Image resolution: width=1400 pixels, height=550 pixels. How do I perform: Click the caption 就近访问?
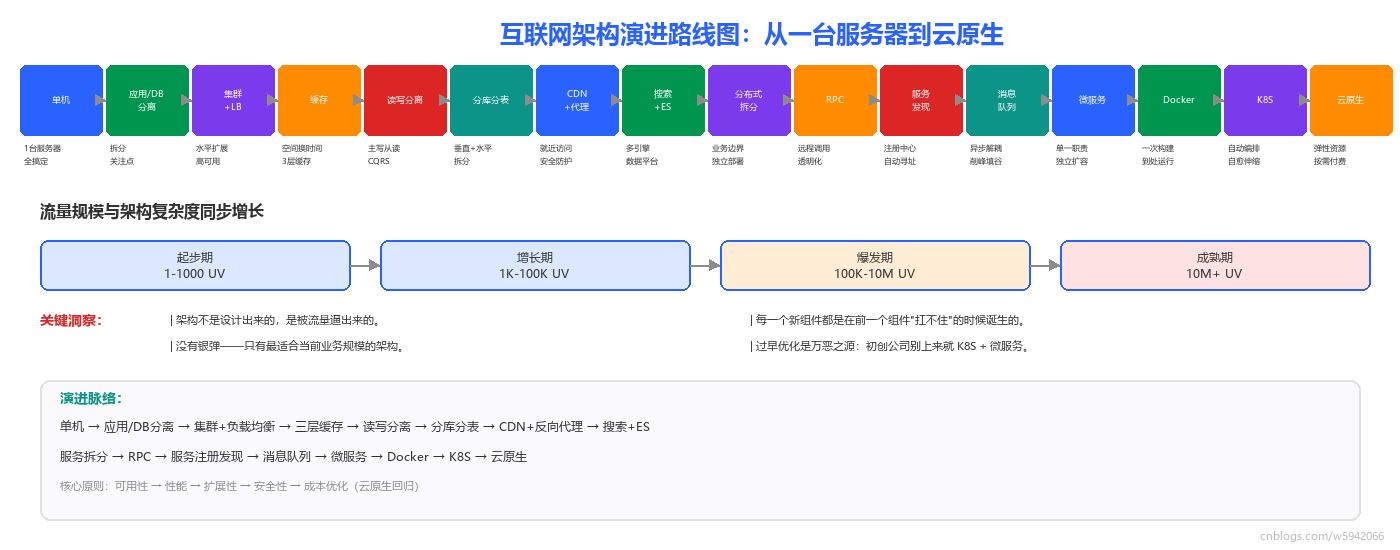(x=556, y=148)
